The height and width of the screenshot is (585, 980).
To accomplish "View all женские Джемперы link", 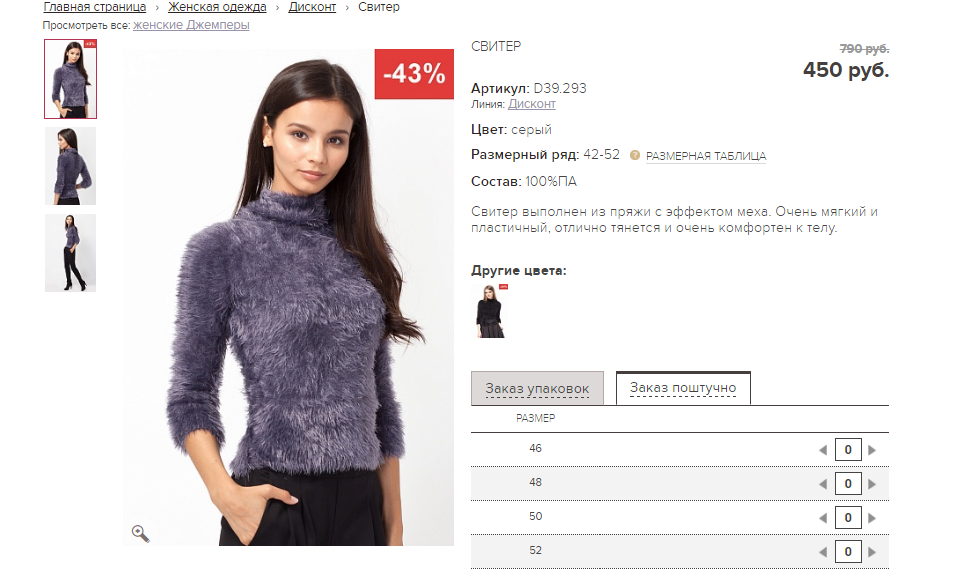I will point(191,25).
